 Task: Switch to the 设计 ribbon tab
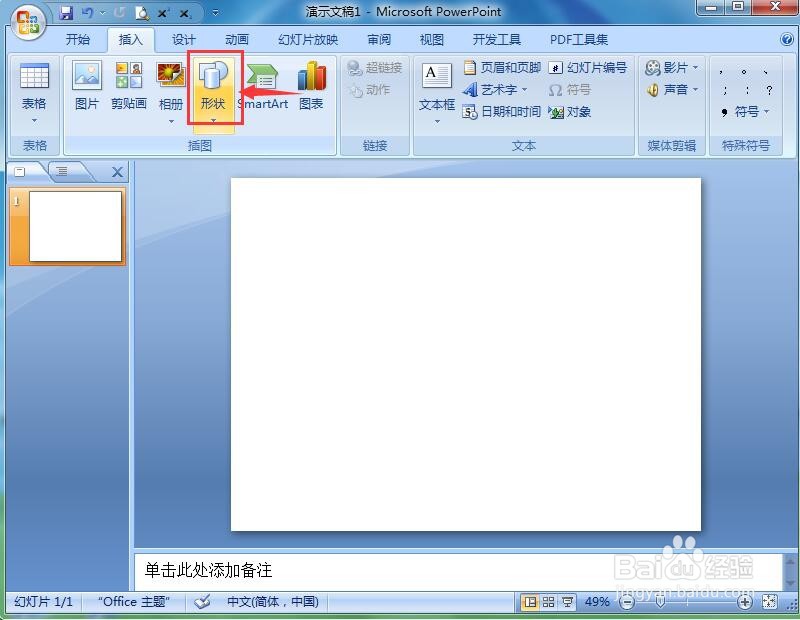tap(183, 40)
